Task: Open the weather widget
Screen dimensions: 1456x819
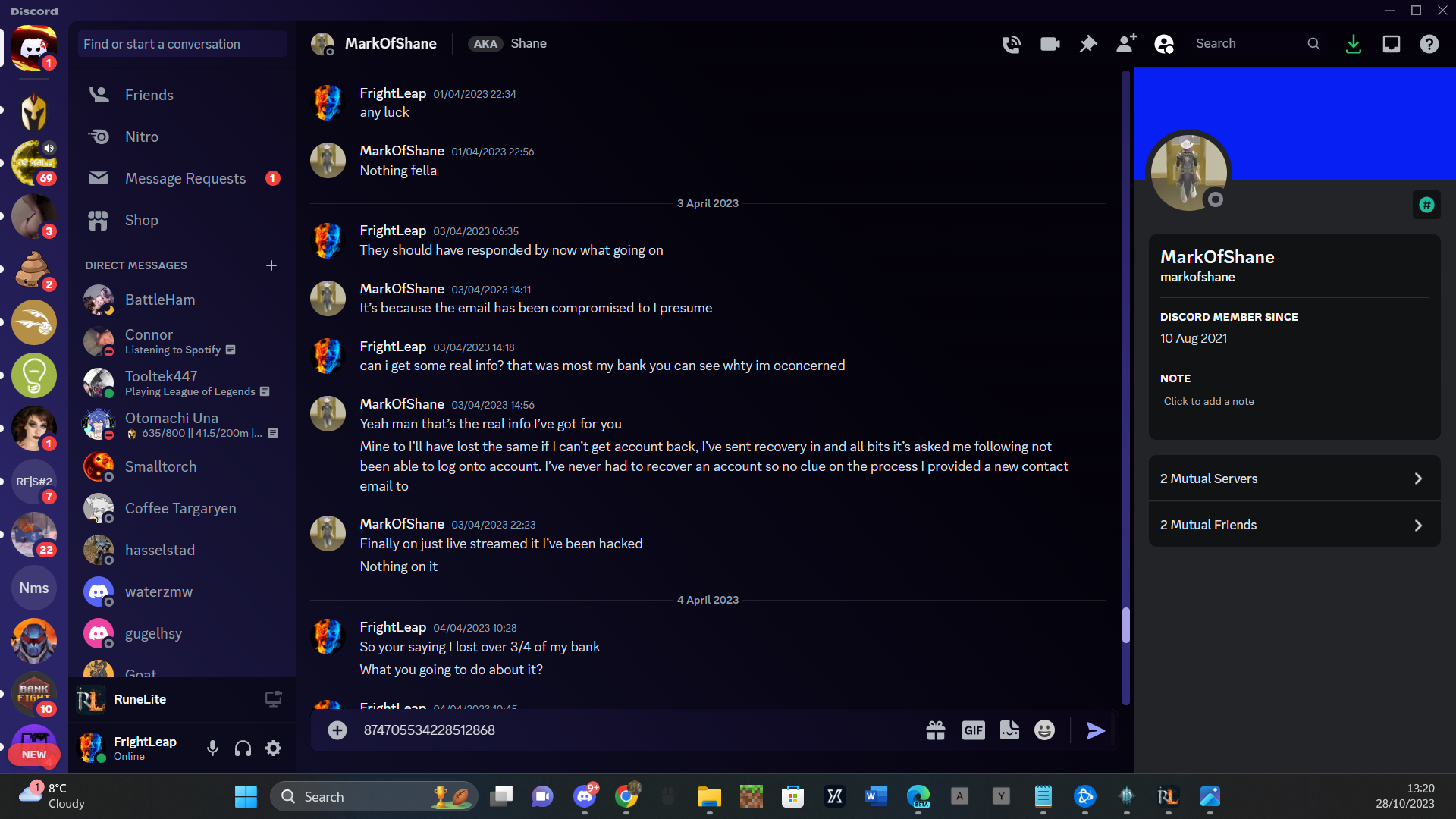Action: tap(53, 796)
